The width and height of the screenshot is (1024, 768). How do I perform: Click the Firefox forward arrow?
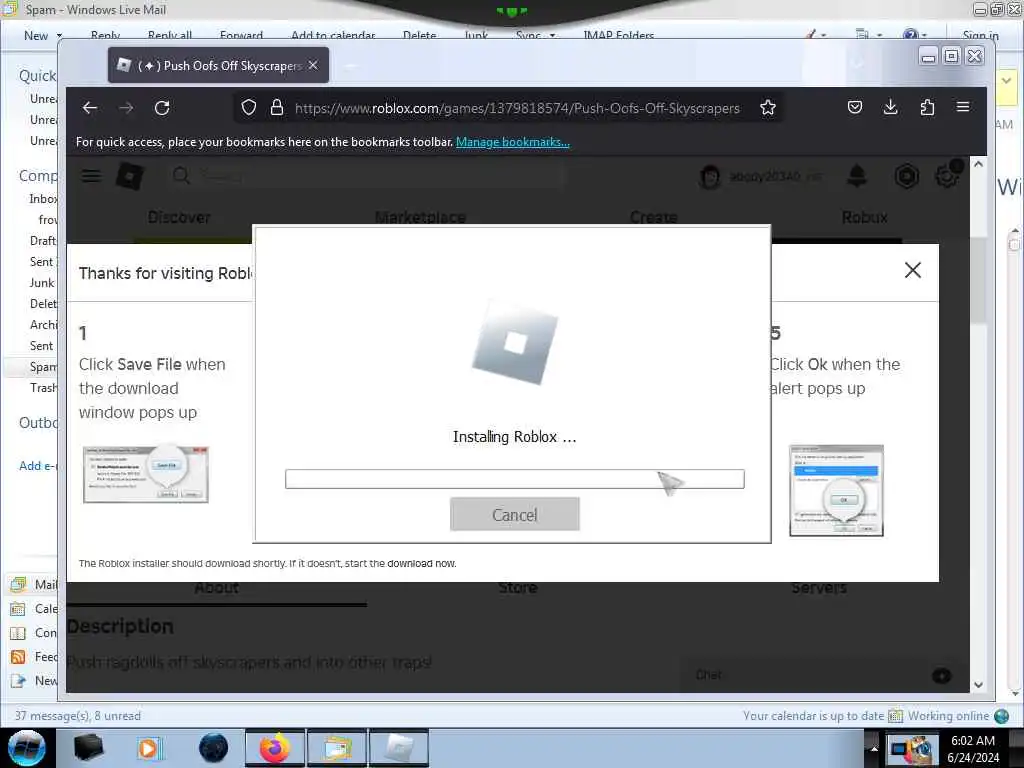click(x=126, y=108)
